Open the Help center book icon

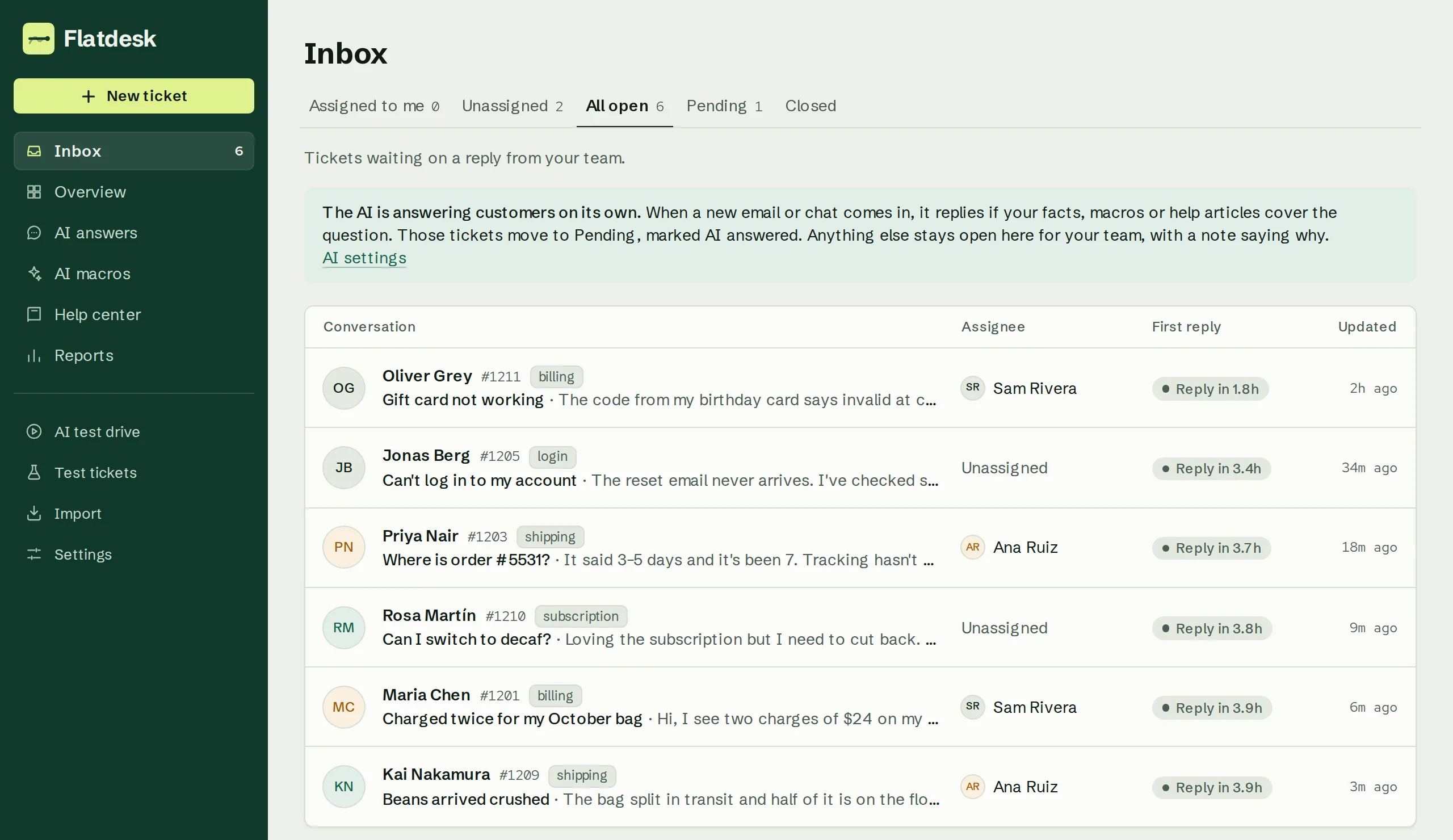34,315
